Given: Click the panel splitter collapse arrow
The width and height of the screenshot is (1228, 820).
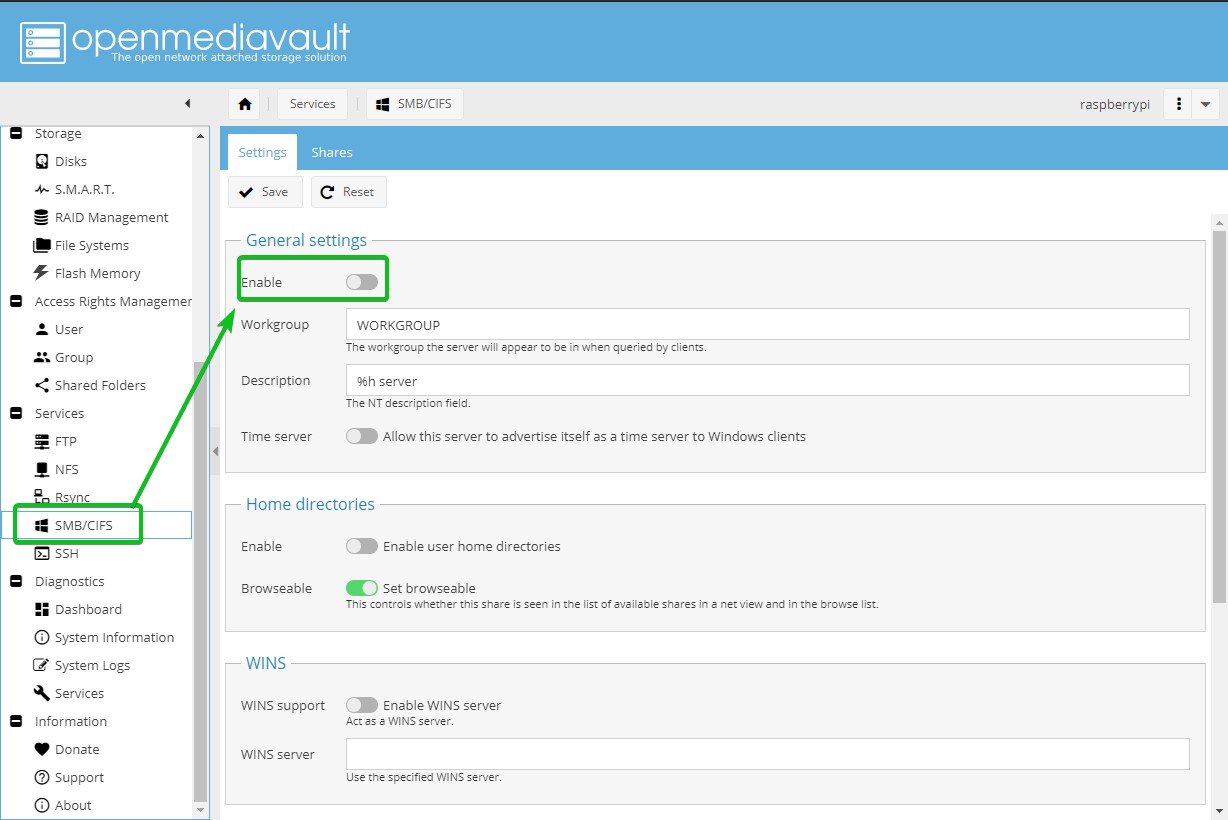Looking at the screenshot, I should point(215,452).
